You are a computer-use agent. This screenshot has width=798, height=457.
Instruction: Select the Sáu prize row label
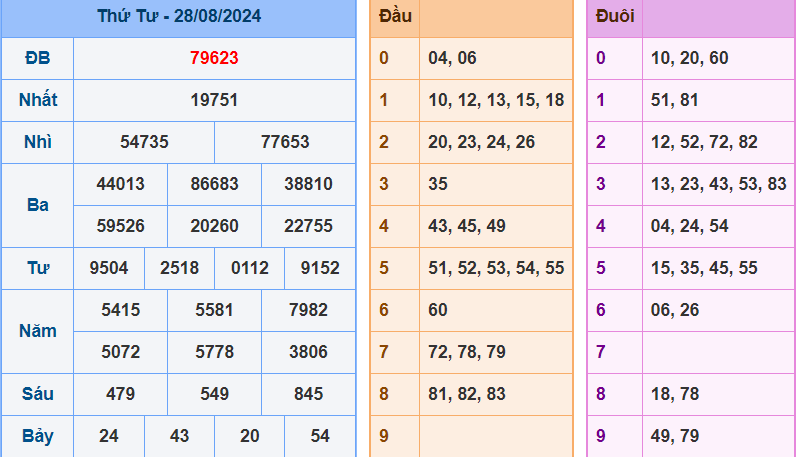coord(38,394)
